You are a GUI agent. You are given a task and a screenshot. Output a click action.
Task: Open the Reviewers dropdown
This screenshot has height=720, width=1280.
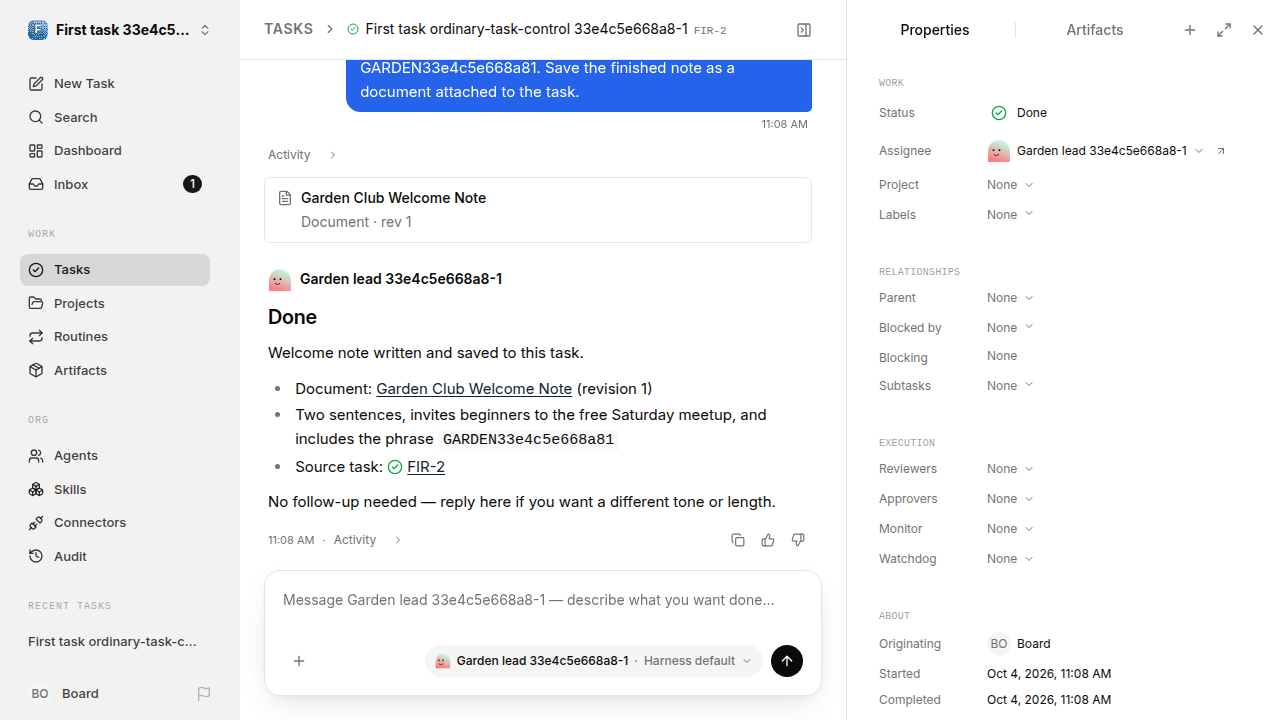pyautogui.click(x=1010, y=469)
